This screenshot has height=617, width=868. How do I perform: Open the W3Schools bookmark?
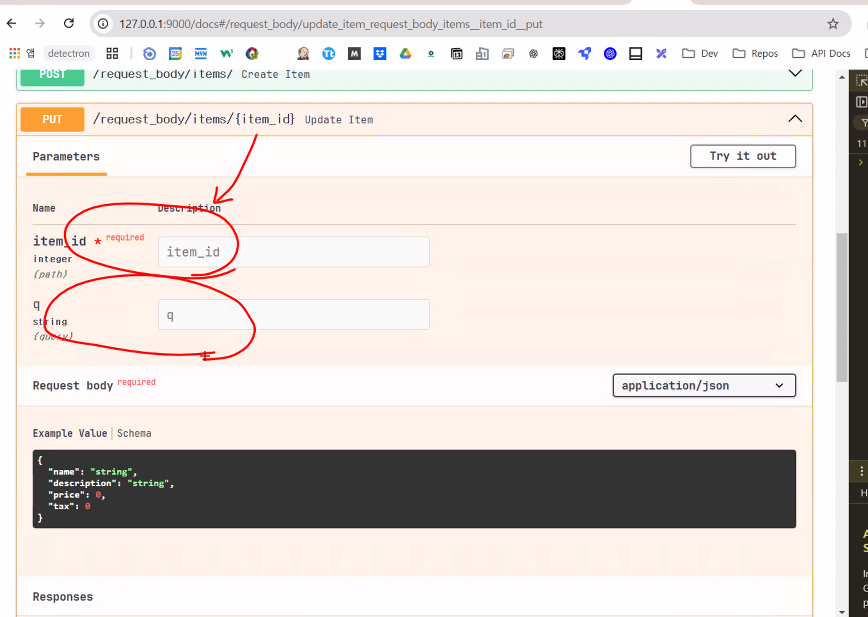pyautogui.click(x=226, y=53)
